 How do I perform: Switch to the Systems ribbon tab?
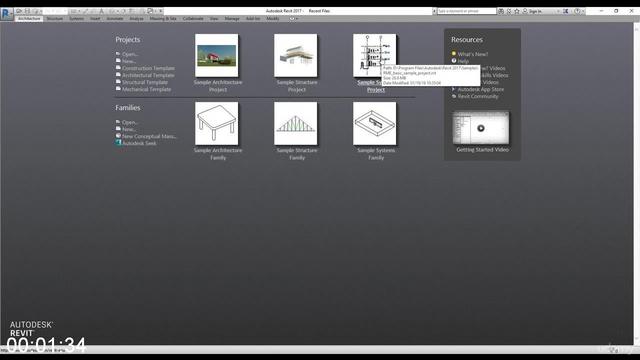coord(76,18)
